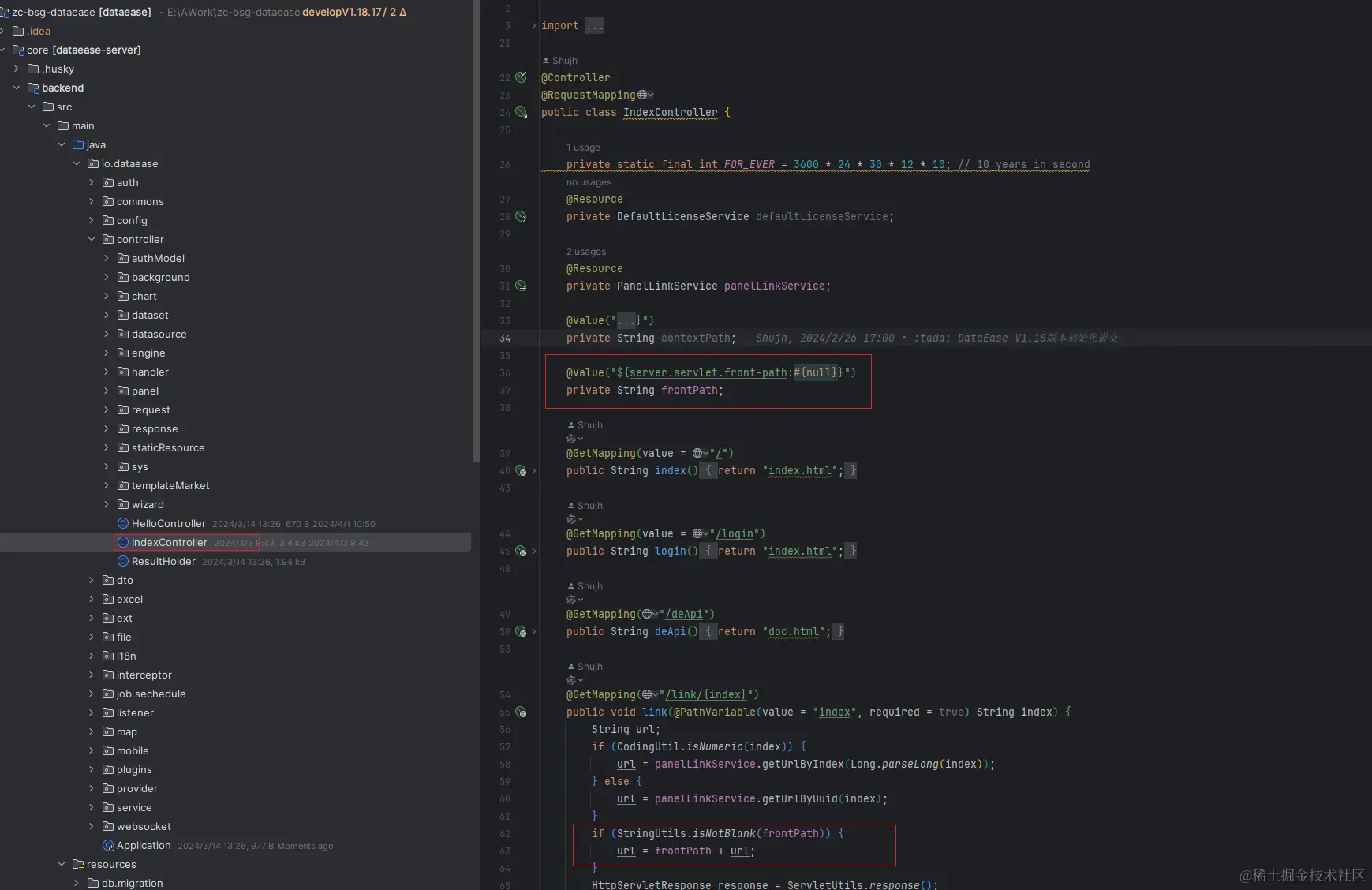This screenshot has height=890, width=1372.
Task: Select the staticResource package
Action: click(235, 447)
